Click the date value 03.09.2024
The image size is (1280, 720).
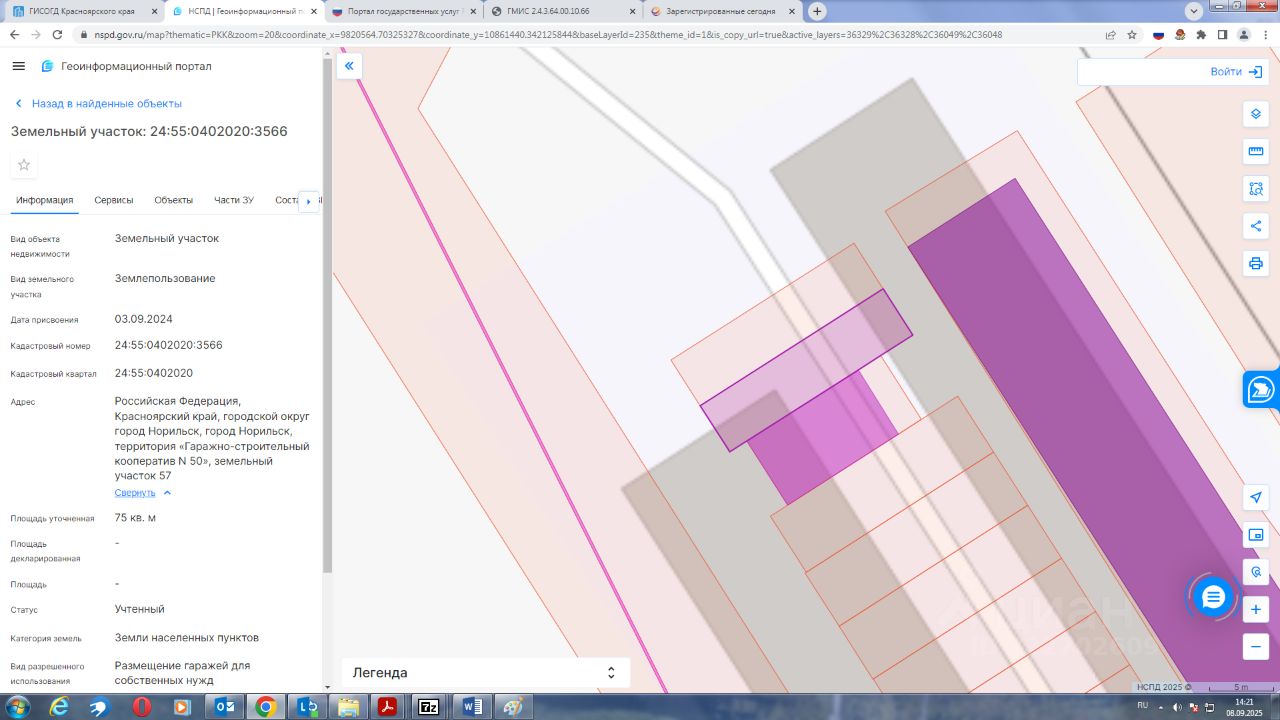144,319
